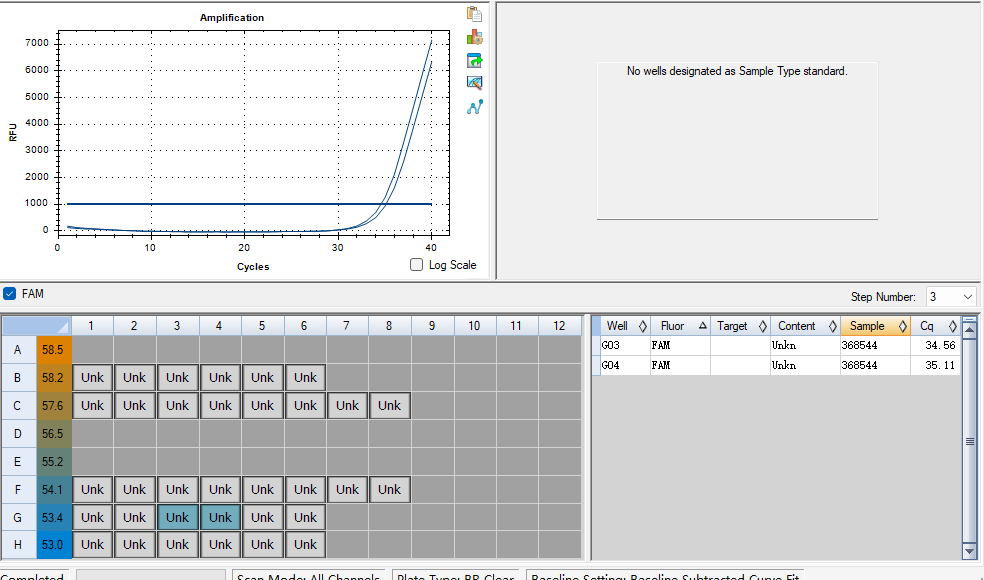Screen dimensions: 984x580
Task: Select plate row F header
Action: coord(19,490)
